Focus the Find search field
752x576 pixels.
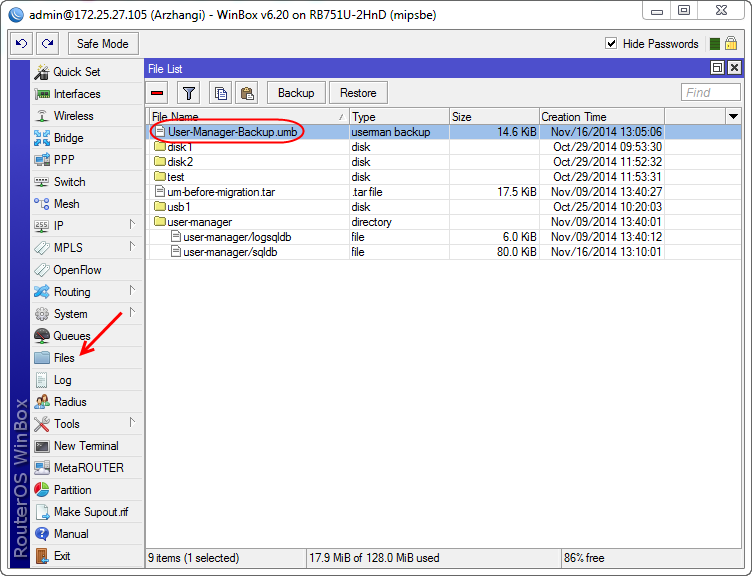[711, 92]
